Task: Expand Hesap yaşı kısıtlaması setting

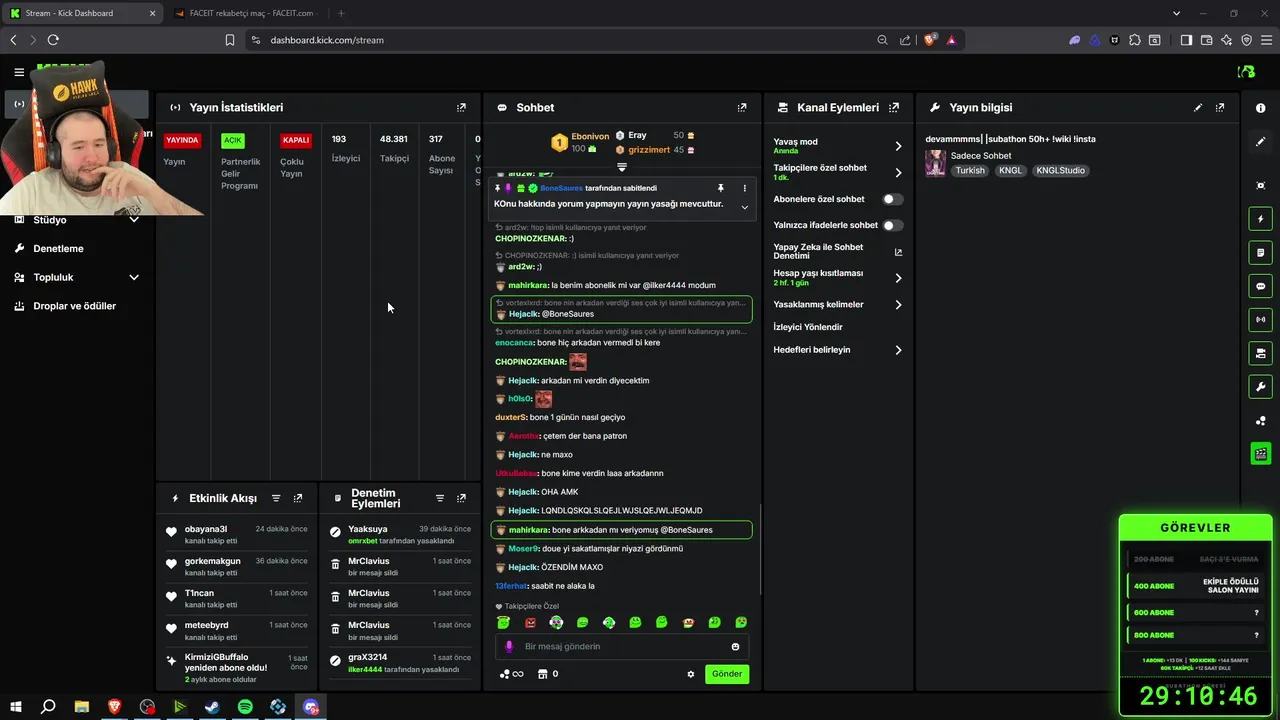Action: [x=898, y=278]
